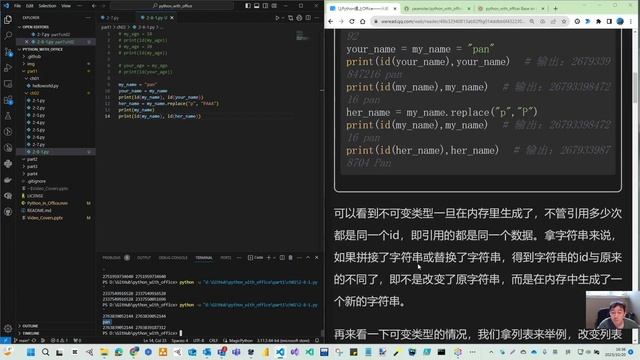The width and height of the screenshot is (640, 360).
Task: Open new browser tab
Action: (556, 8)
